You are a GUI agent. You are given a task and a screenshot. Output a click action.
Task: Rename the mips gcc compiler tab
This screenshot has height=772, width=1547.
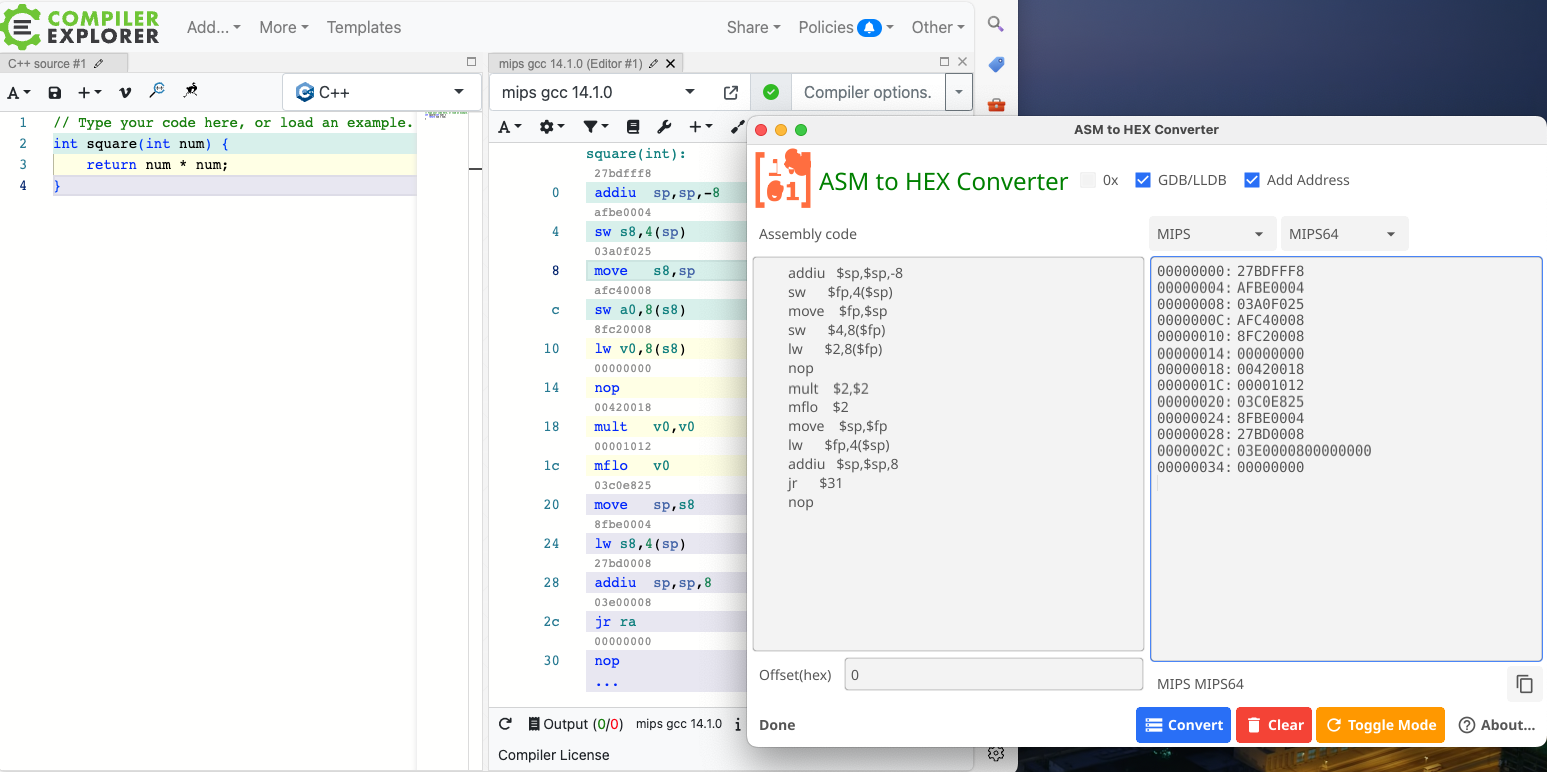click(653, 63)
